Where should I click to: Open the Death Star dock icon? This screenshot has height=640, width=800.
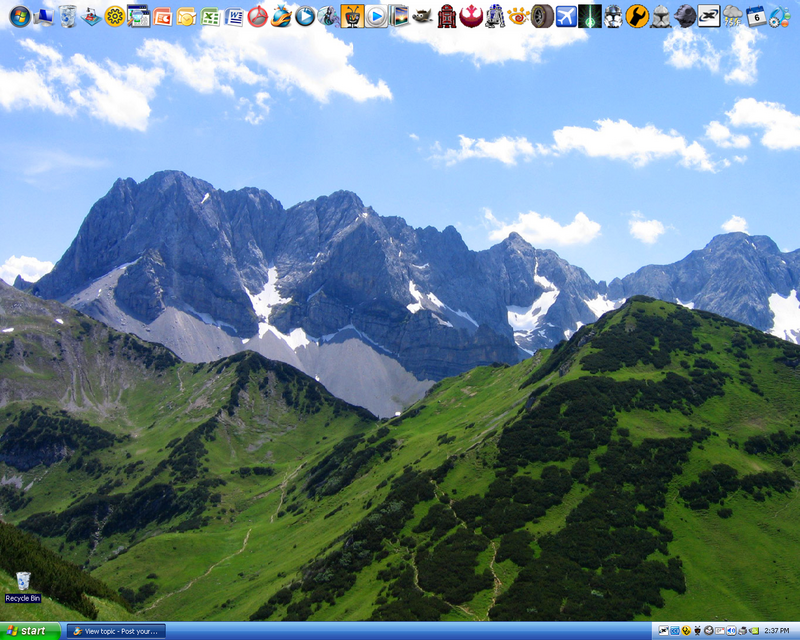(x=684, y=16)
